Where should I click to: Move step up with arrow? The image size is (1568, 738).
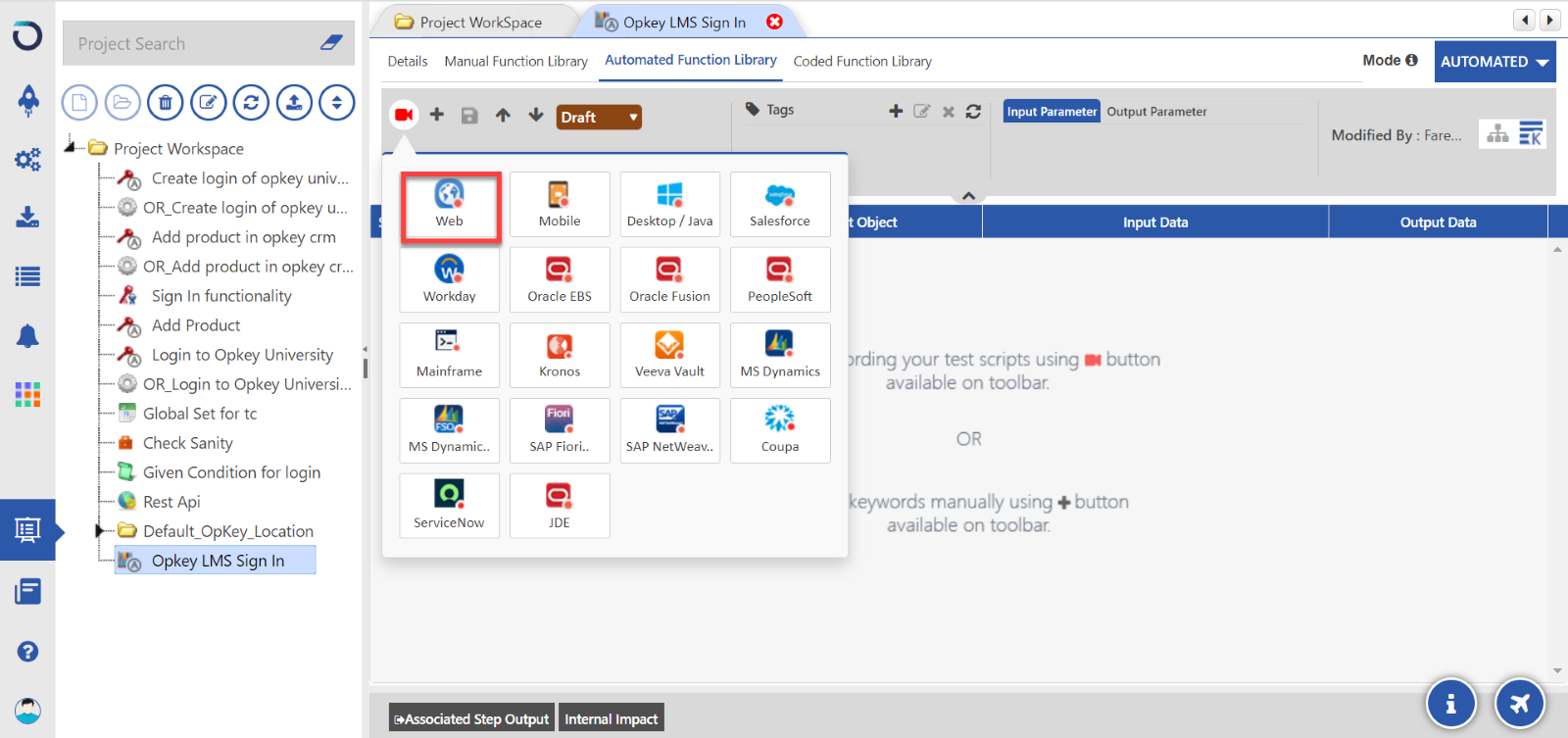[503, 116]
